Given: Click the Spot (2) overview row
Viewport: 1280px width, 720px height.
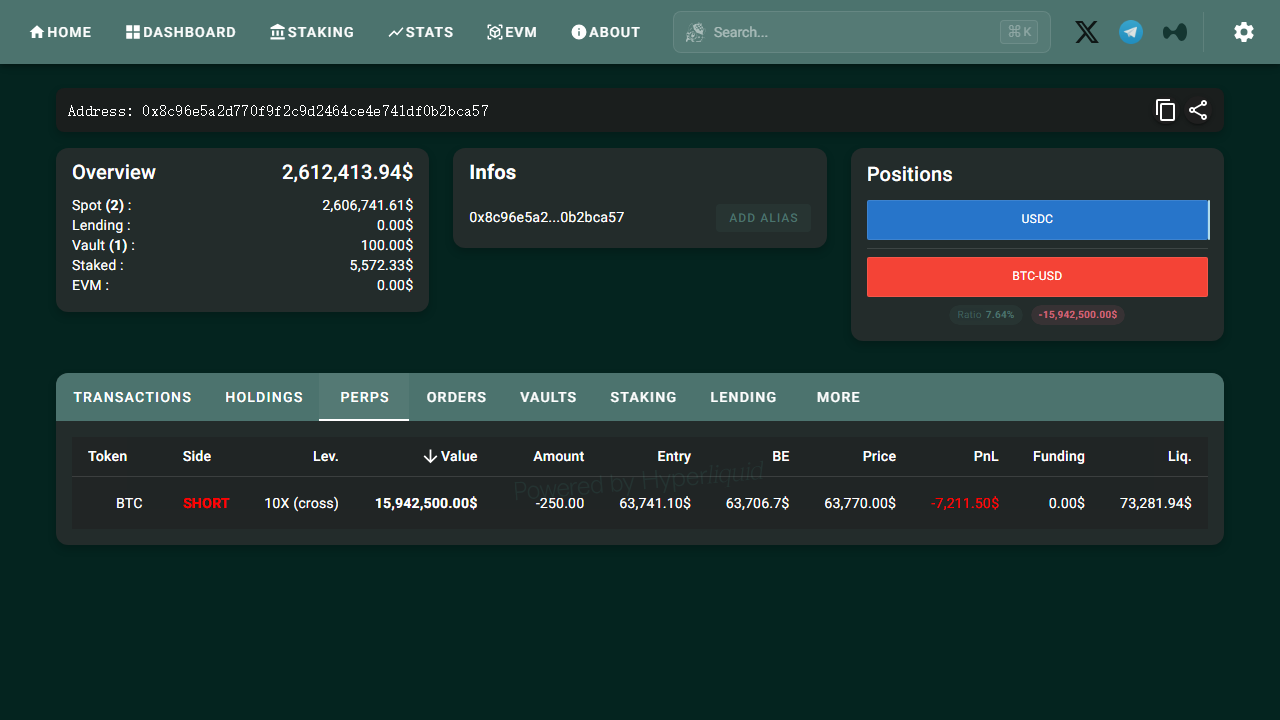Looking at the screenshot, I should (x=242, y=205).
